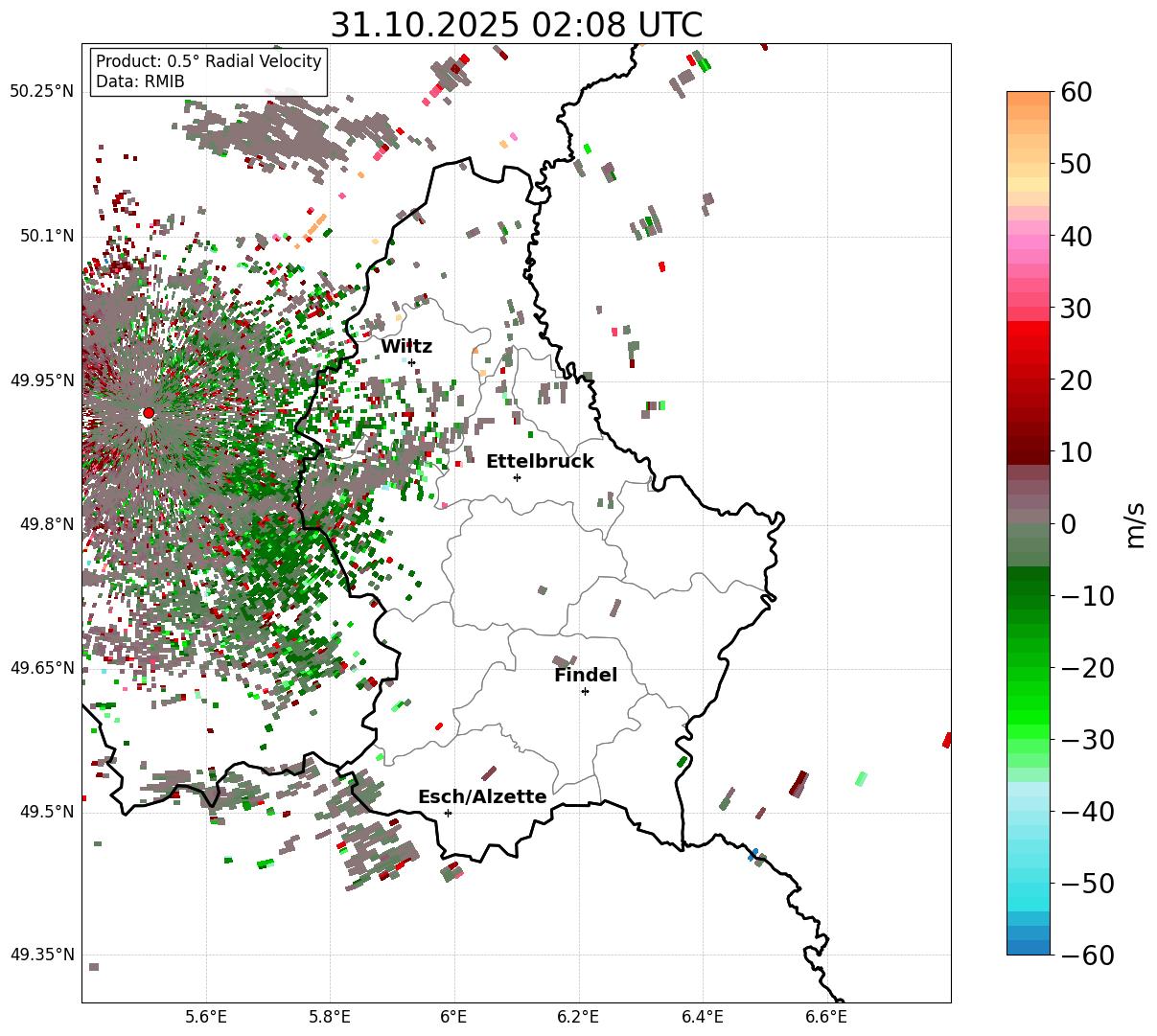Viewport: 1157px width, 1036px height.
Task: Pick the pink colorbar segment near 40
Action: (1028, 242)
